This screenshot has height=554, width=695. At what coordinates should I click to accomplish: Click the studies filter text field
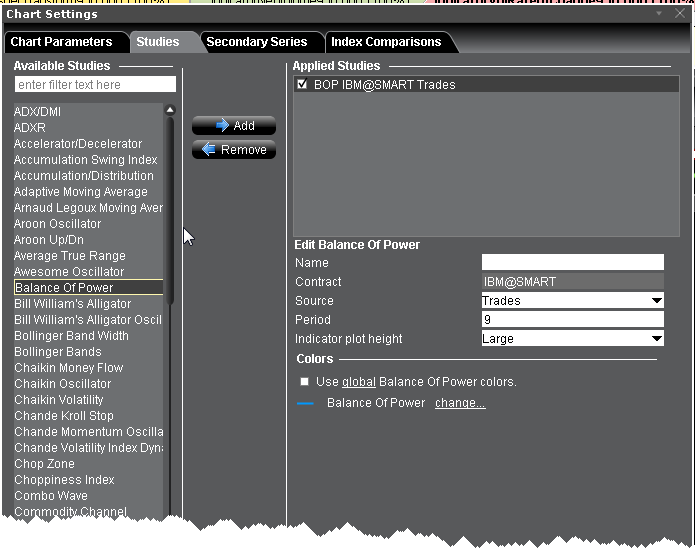pyautogui.click(x=95, y=85)
